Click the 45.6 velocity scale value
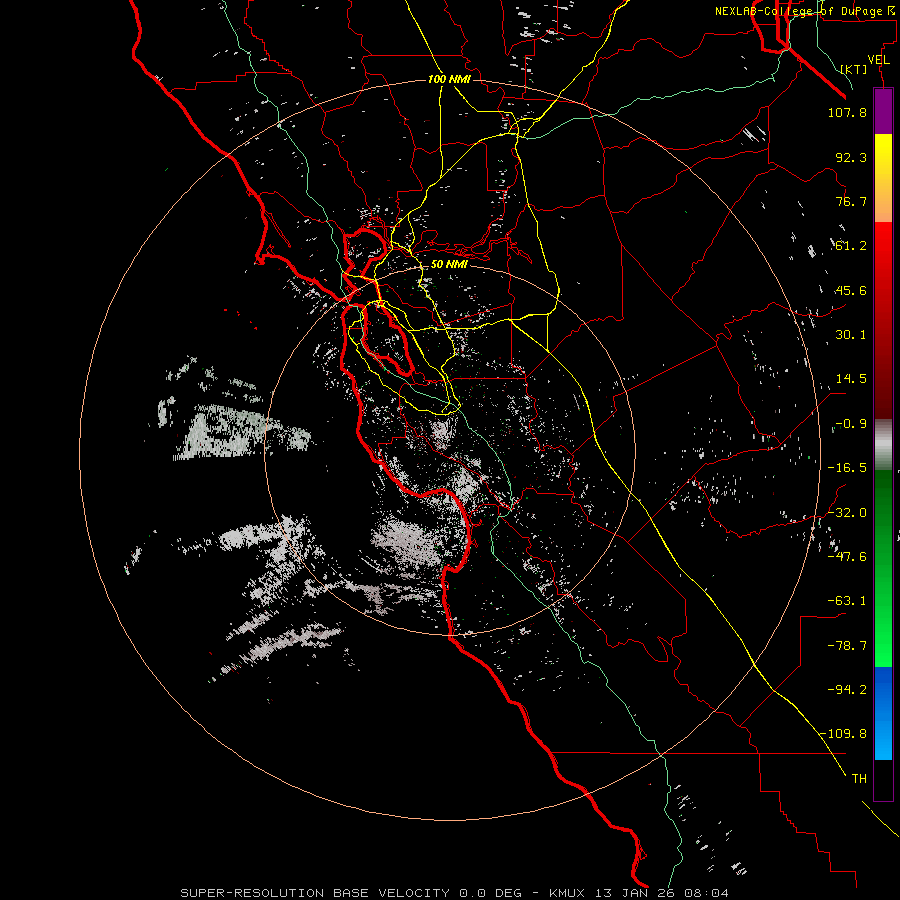 (x=851, y=290)
